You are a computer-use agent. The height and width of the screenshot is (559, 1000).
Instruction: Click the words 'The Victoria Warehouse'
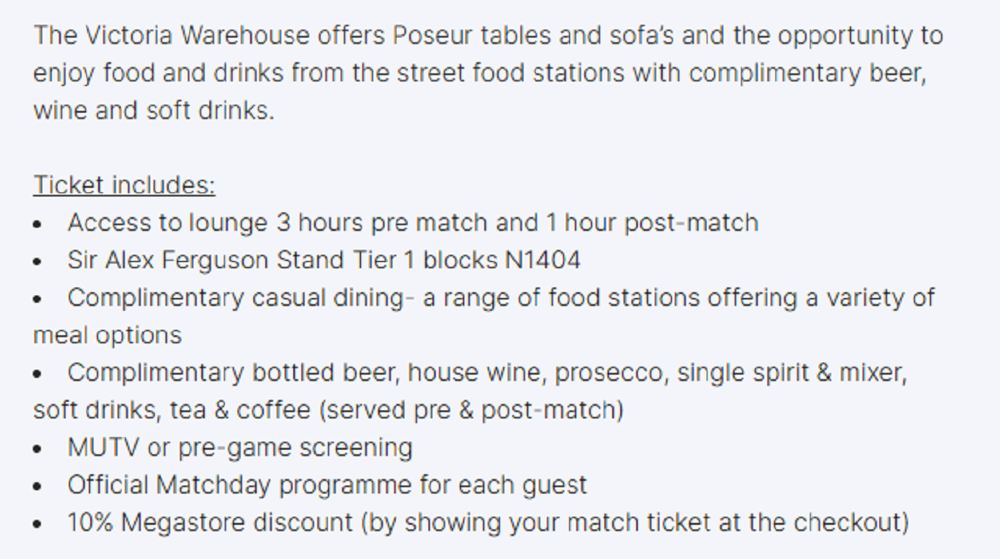[x=171, y=36]
